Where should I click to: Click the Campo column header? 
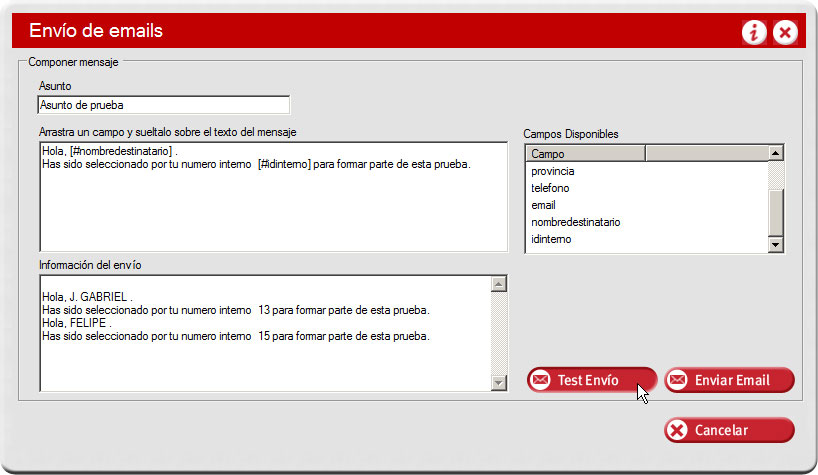coord(585,154)
